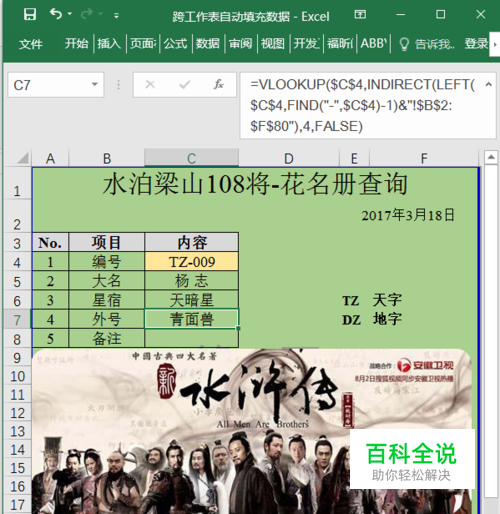Open the Undo history dropdown arrow
Screen dimensions: 500x514
(x=69, y=14)
